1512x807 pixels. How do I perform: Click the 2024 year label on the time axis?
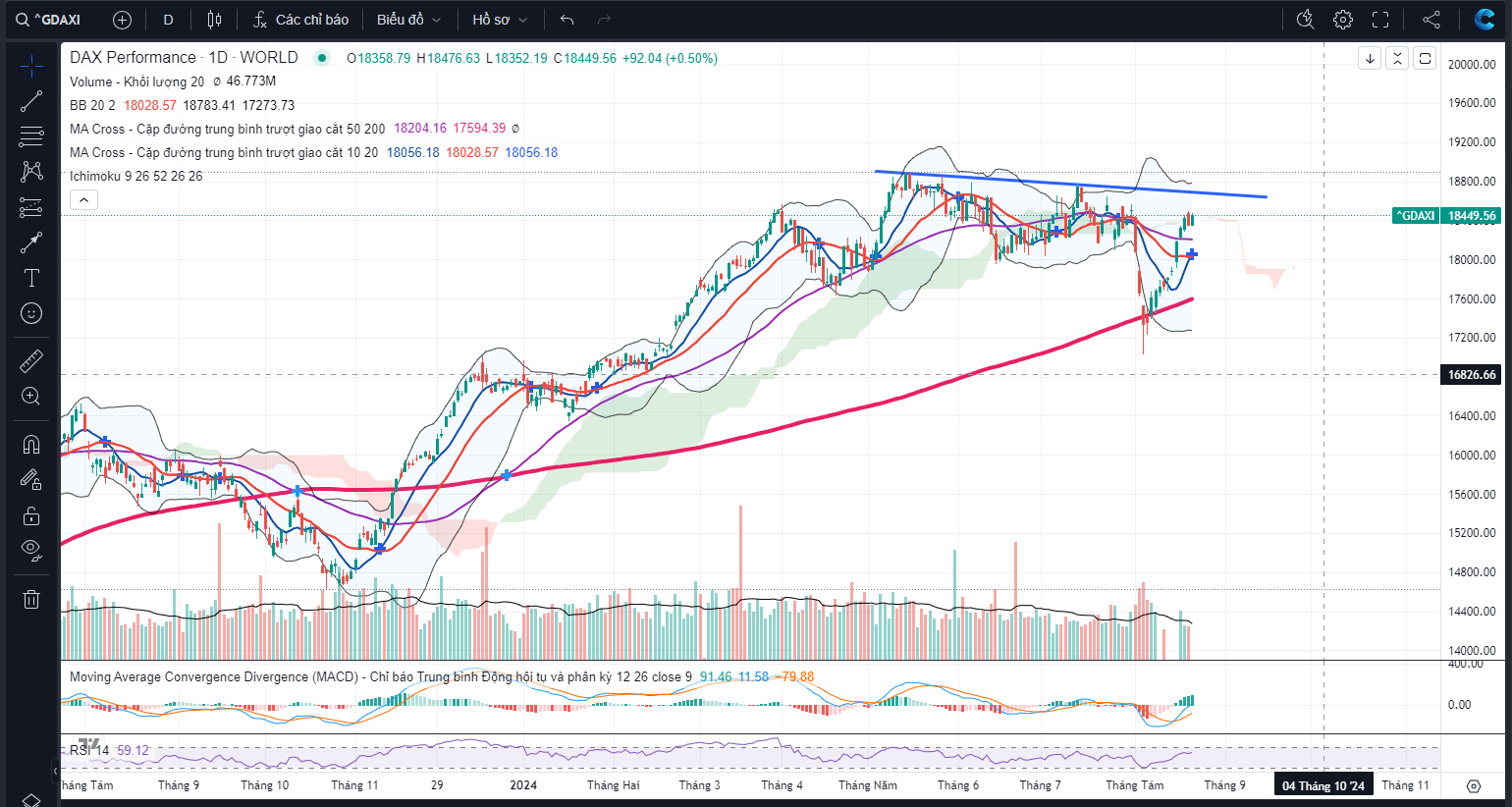523,784
